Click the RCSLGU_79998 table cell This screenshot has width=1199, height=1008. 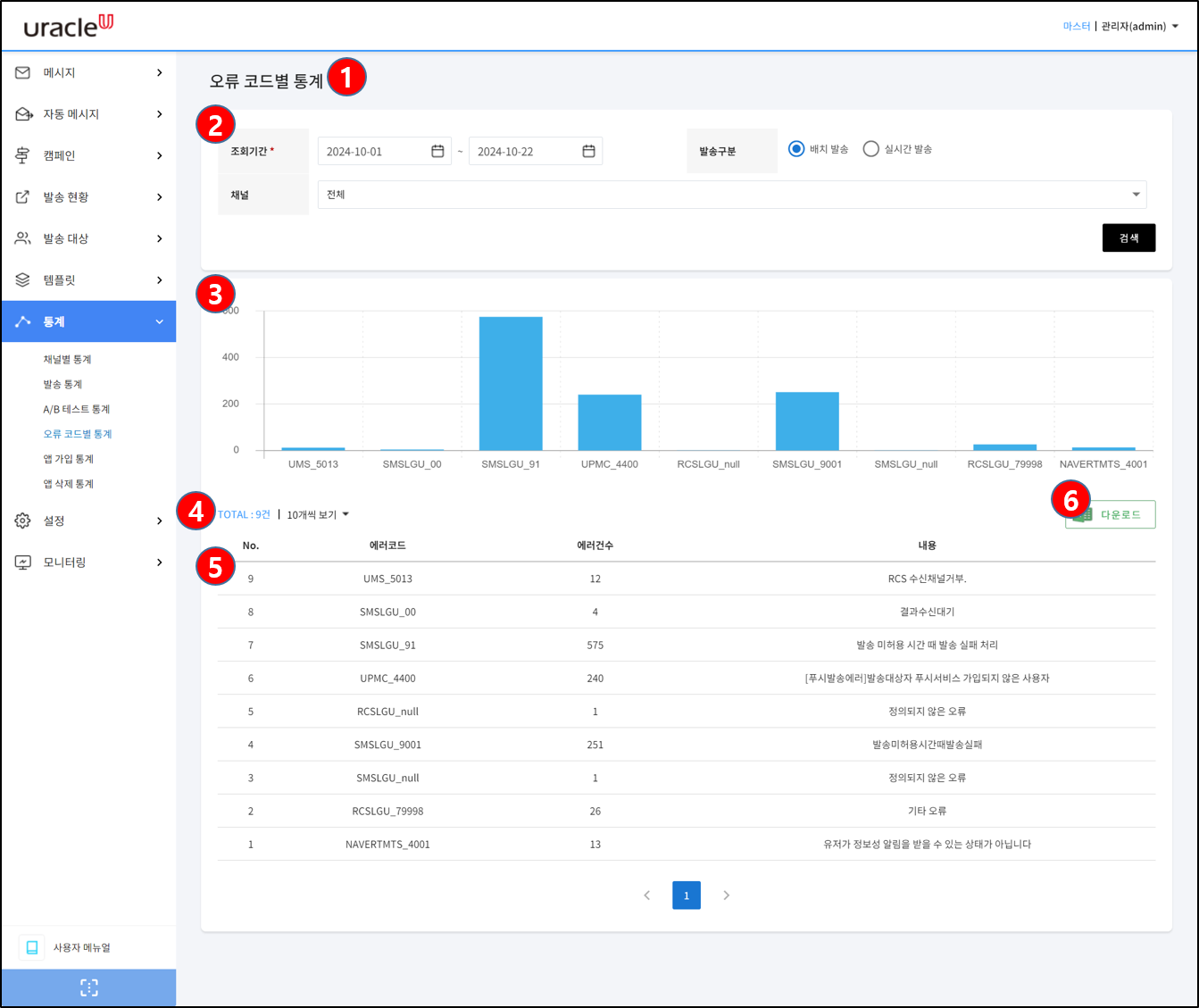click(x=387, y=812)
